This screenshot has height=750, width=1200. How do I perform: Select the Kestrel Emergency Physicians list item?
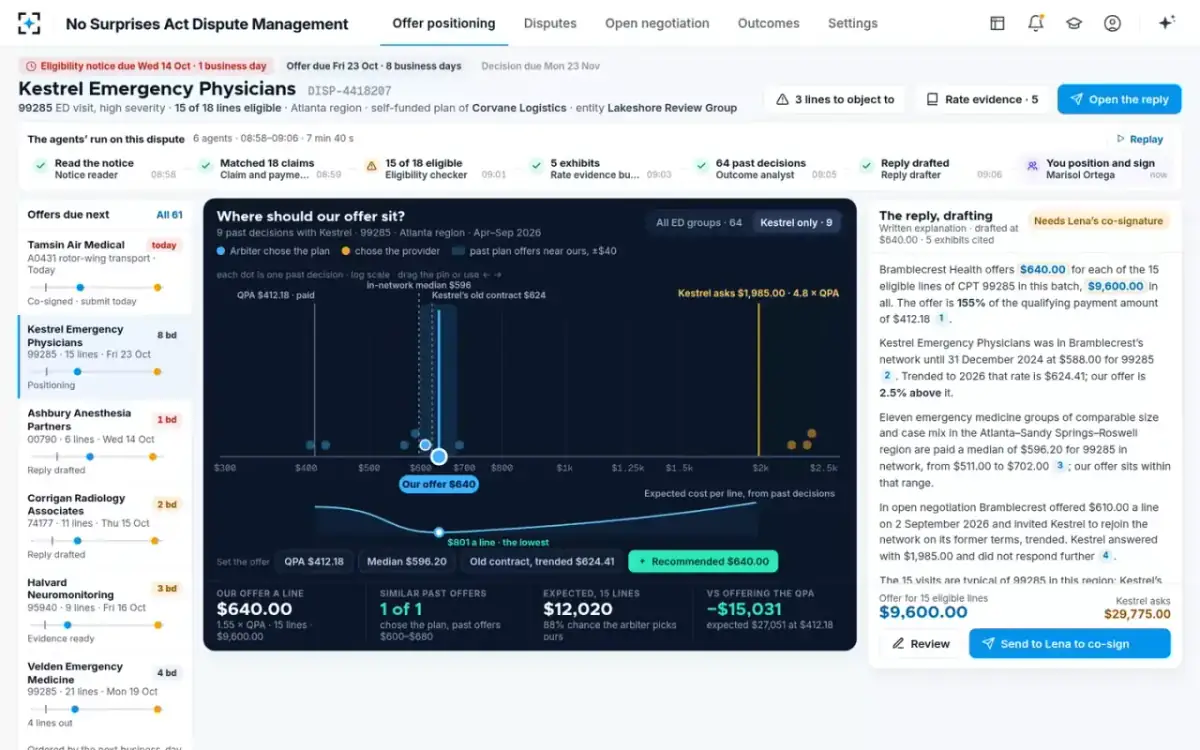click(x=104, y=357)
